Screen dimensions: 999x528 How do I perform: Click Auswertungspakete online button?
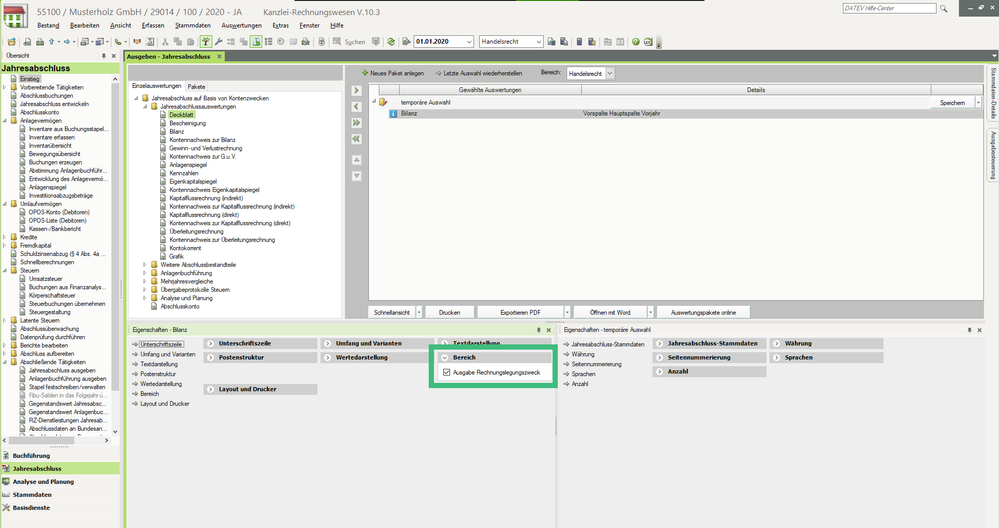[x=703, y=312]
